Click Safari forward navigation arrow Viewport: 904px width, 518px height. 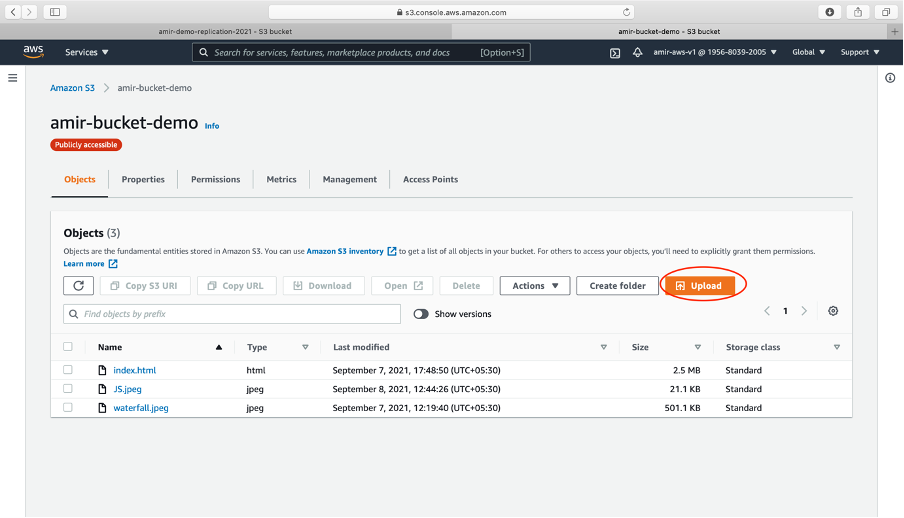pos(29,12)
